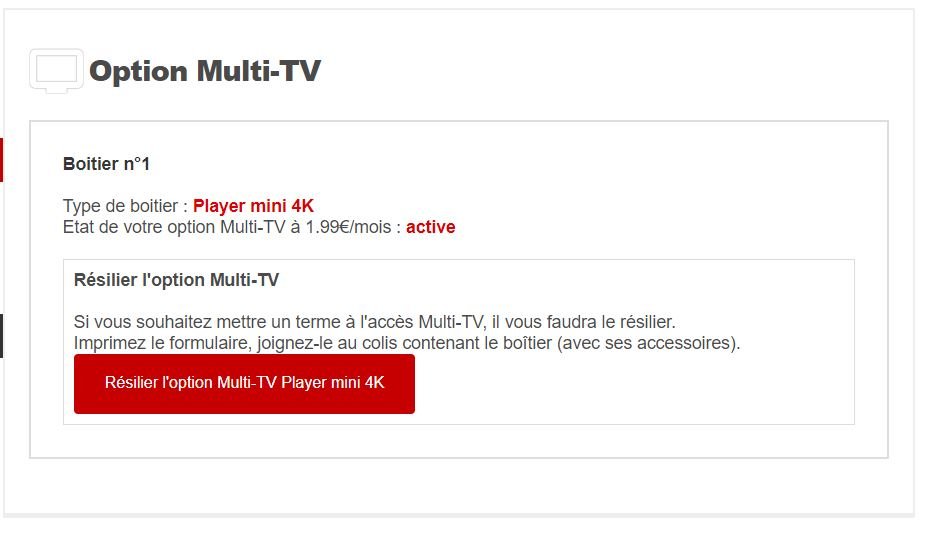Click the dark marker on the left edge
The width and height of the screenshot is (929, 535).
(x=1, y=336)
